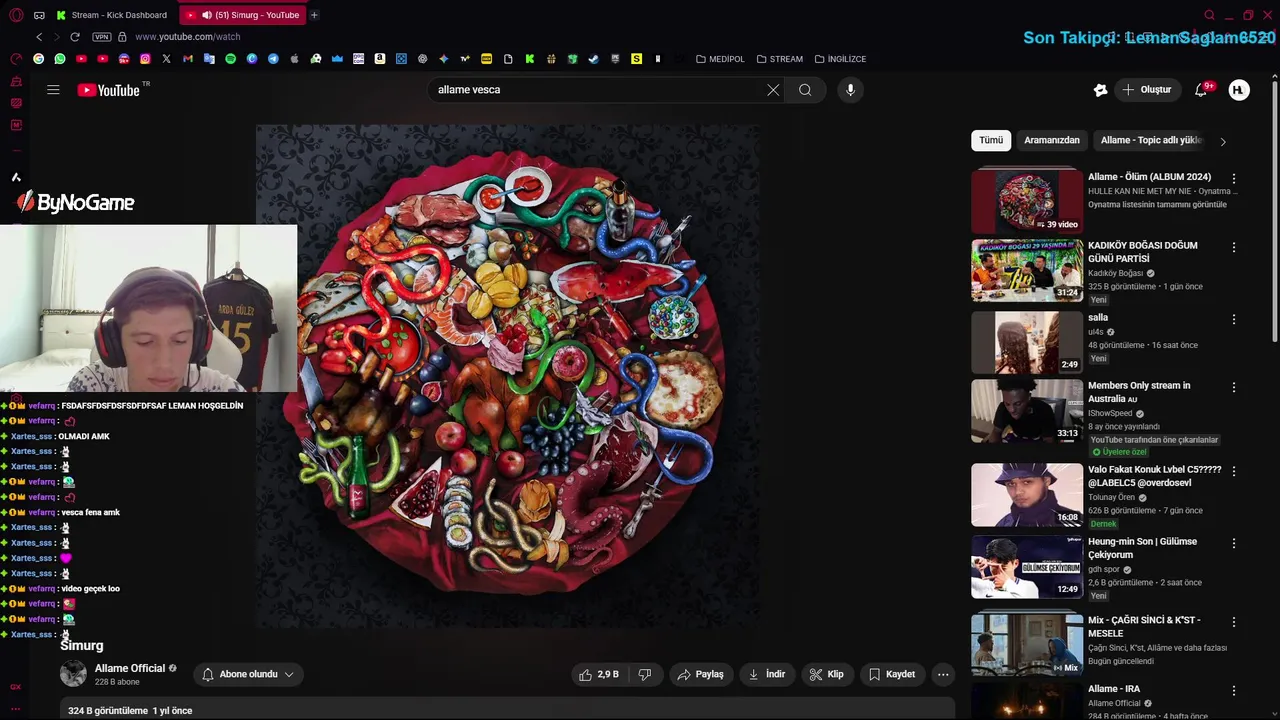The height and width of the screenshot is (720, 1280).
Task: Open the salla video thumbnail
Action: coord(1027,342)
